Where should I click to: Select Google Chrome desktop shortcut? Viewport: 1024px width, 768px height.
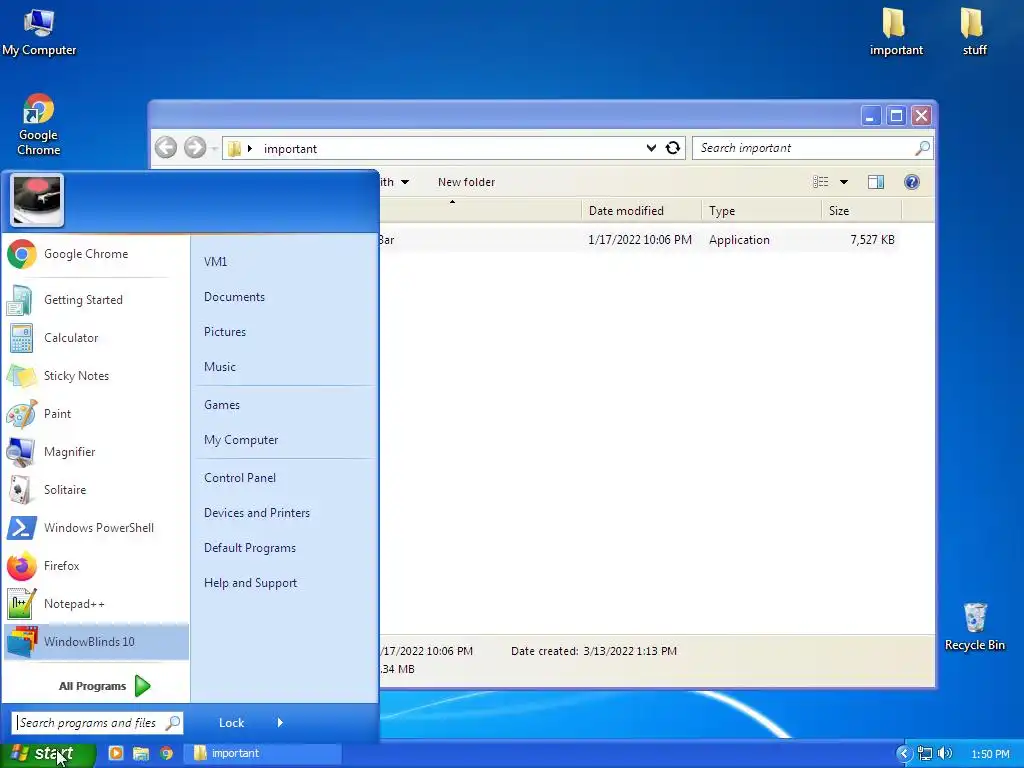pos(39,125)
